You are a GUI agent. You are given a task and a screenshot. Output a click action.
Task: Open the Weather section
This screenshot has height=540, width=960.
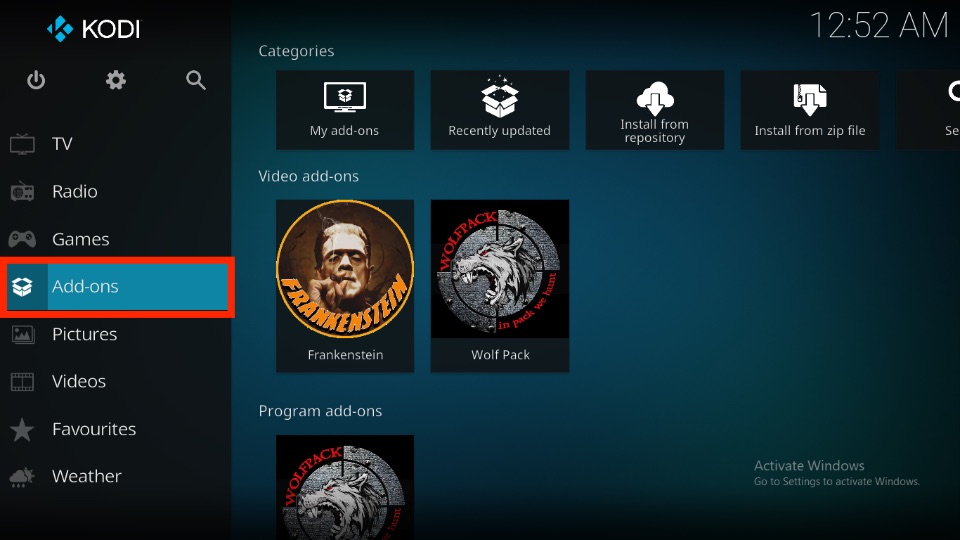coord(116,476)
